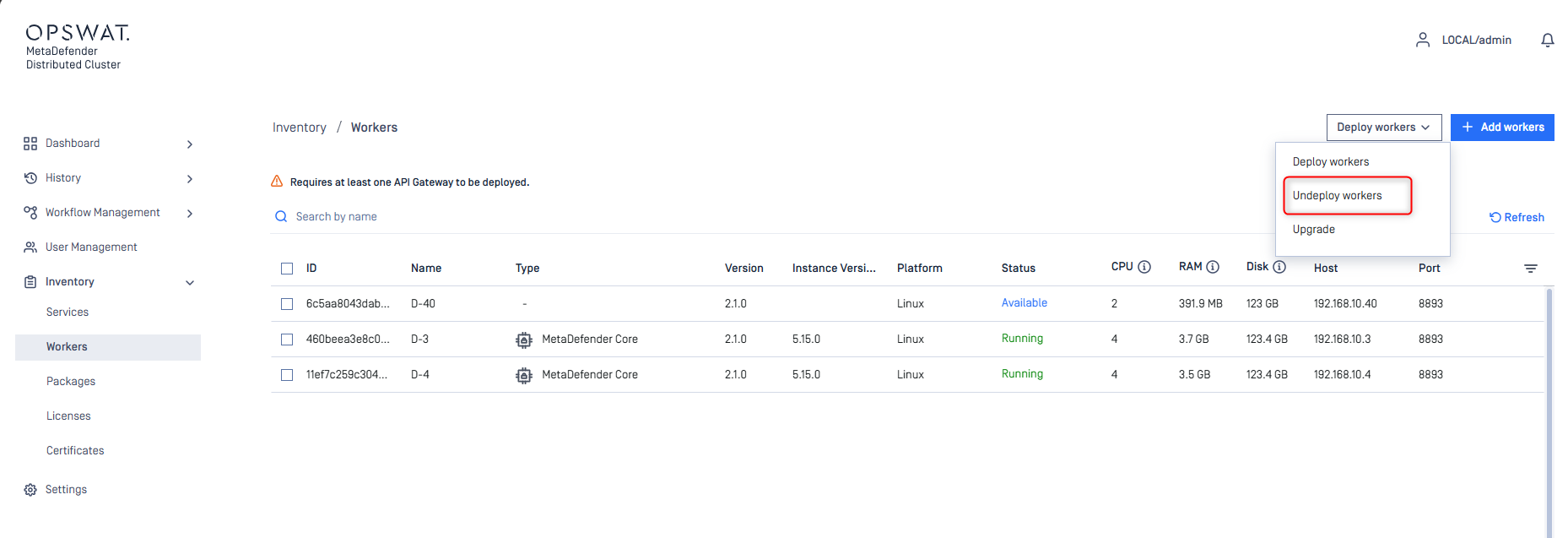Toggle the select-all header checkbox

287,269
